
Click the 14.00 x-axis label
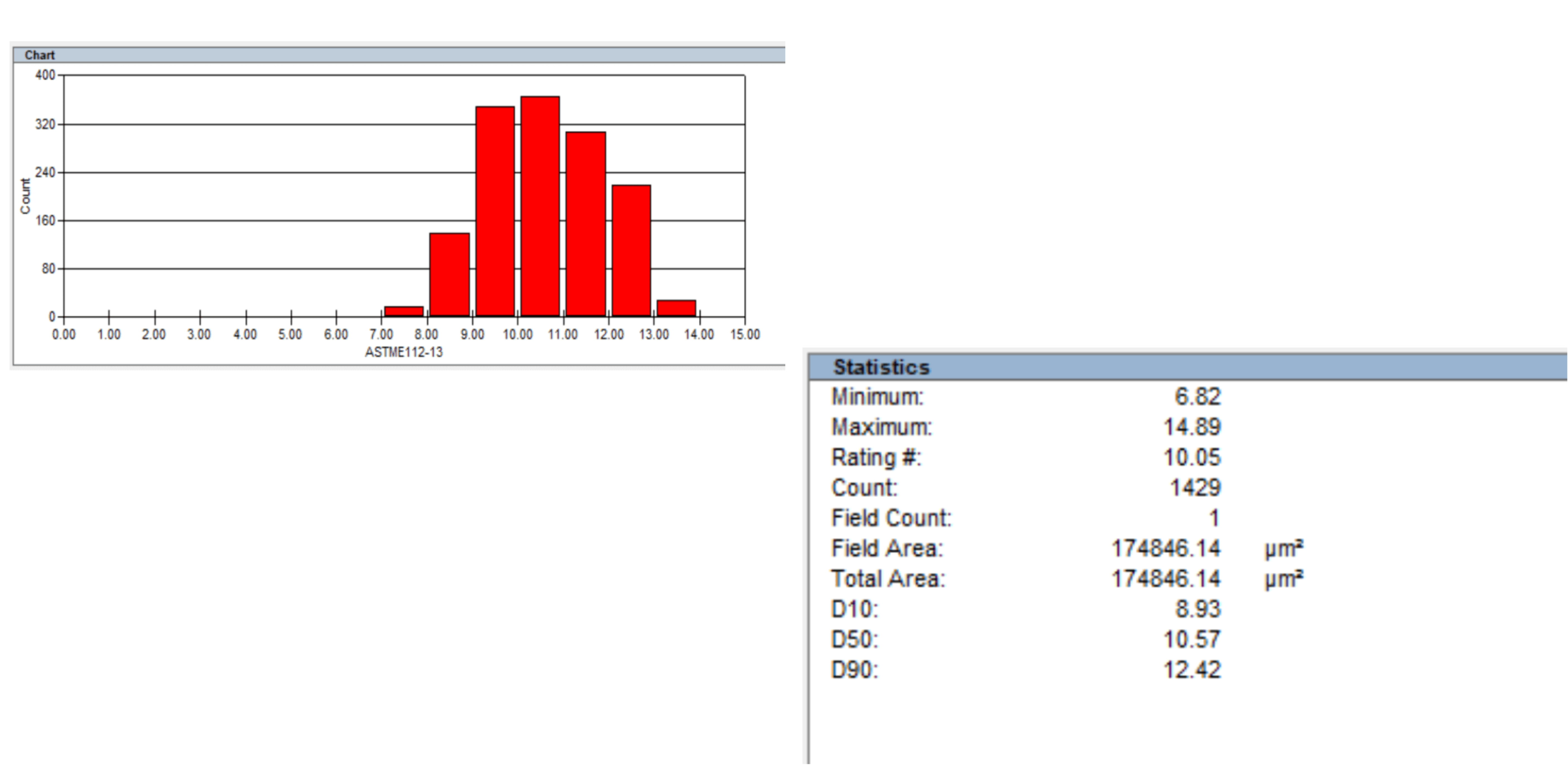[x=699, y=334]
